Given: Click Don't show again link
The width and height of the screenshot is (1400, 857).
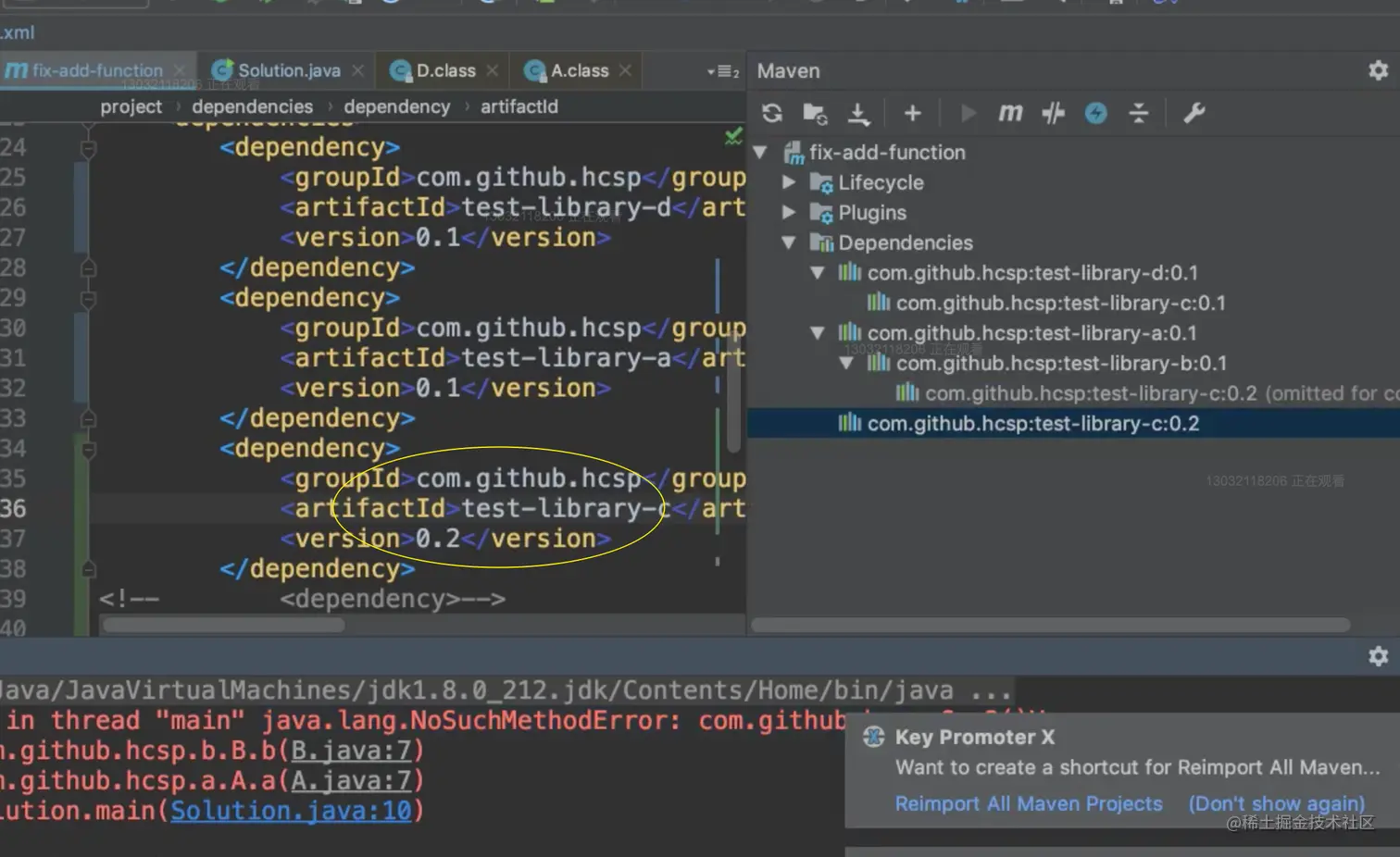Looking at the screenshot, I should click(1277, 803).
